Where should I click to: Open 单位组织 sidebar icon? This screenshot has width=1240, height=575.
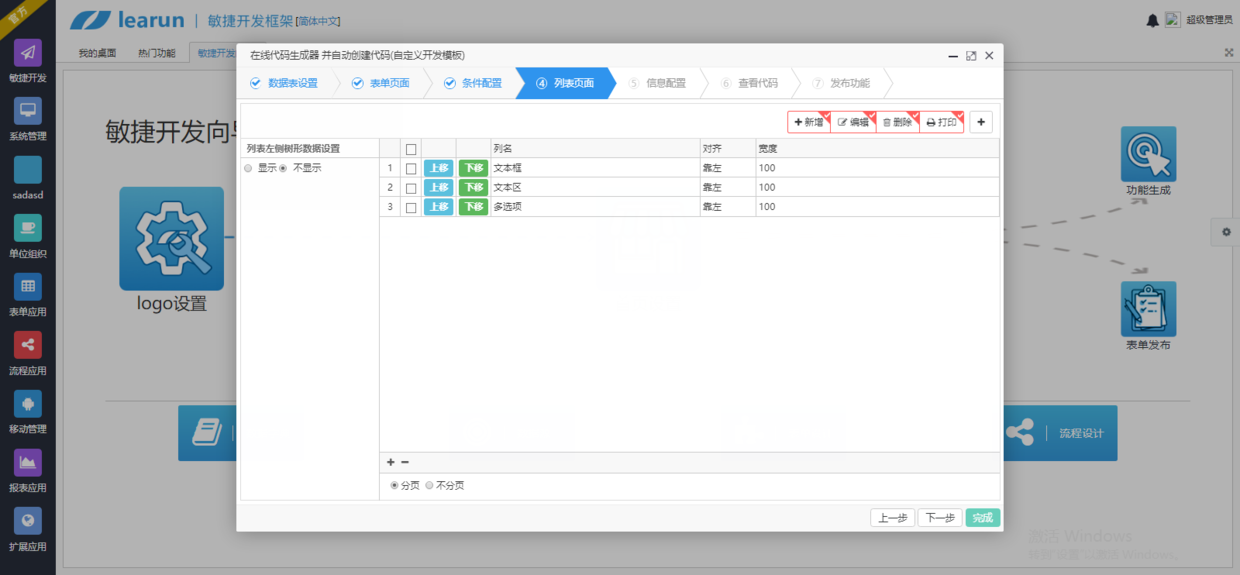tap(28, 228)
